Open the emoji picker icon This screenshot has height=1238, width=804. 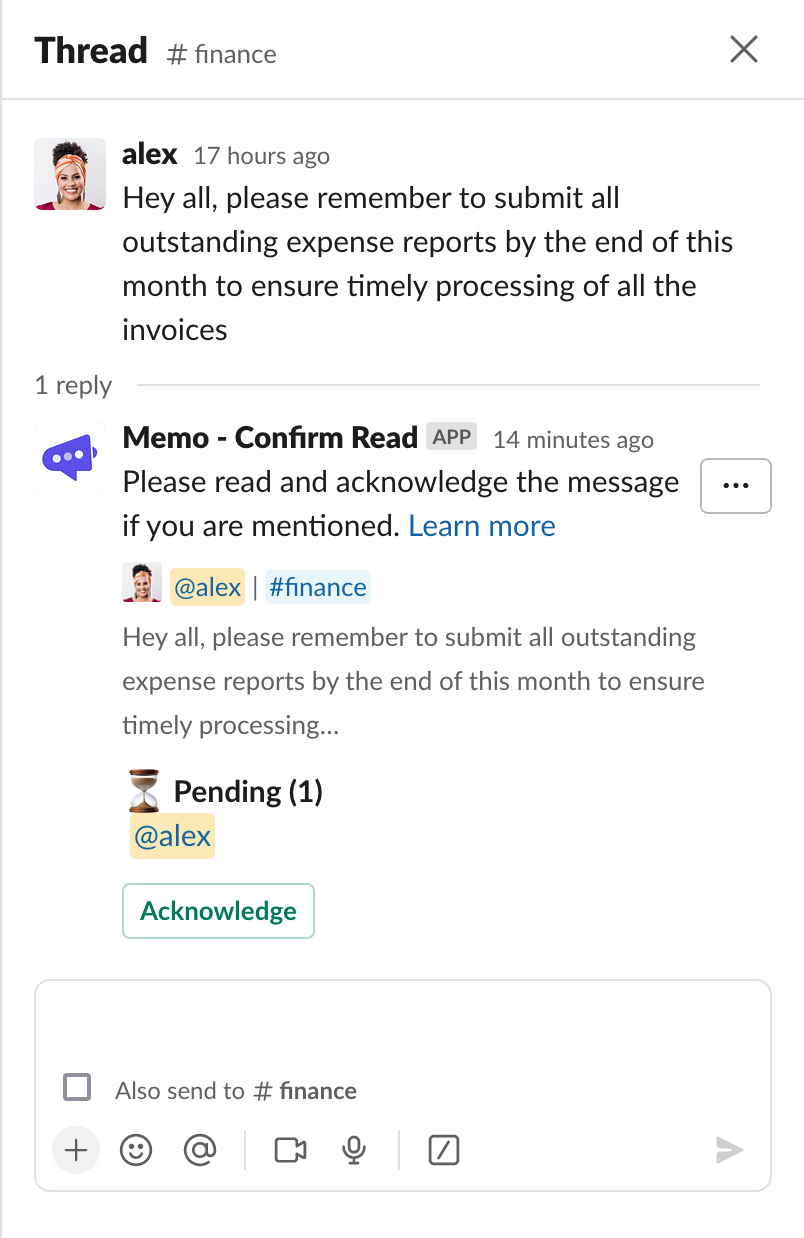pos(136,1151)
